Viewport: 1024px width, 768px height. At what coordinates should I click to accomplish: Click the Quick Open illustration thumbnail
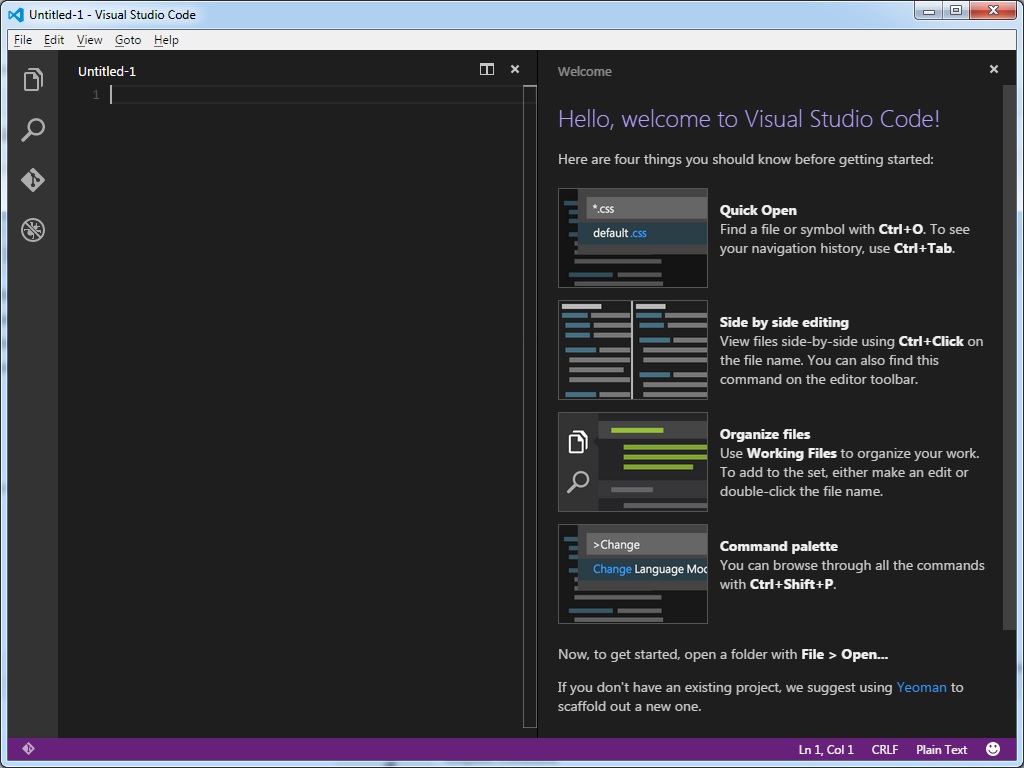pyautogui.click(x=632, y=237)
